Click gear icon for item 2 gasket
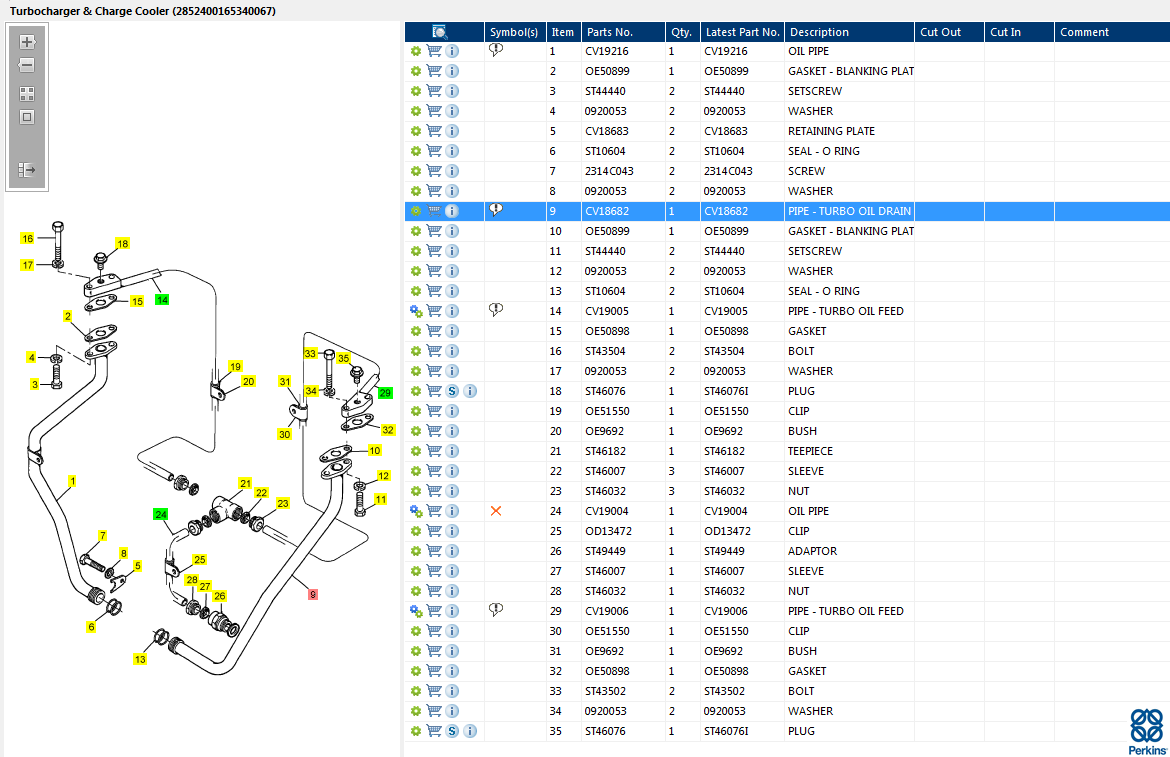Screen dimensions: 1170x757 click(x=416, y=72)
